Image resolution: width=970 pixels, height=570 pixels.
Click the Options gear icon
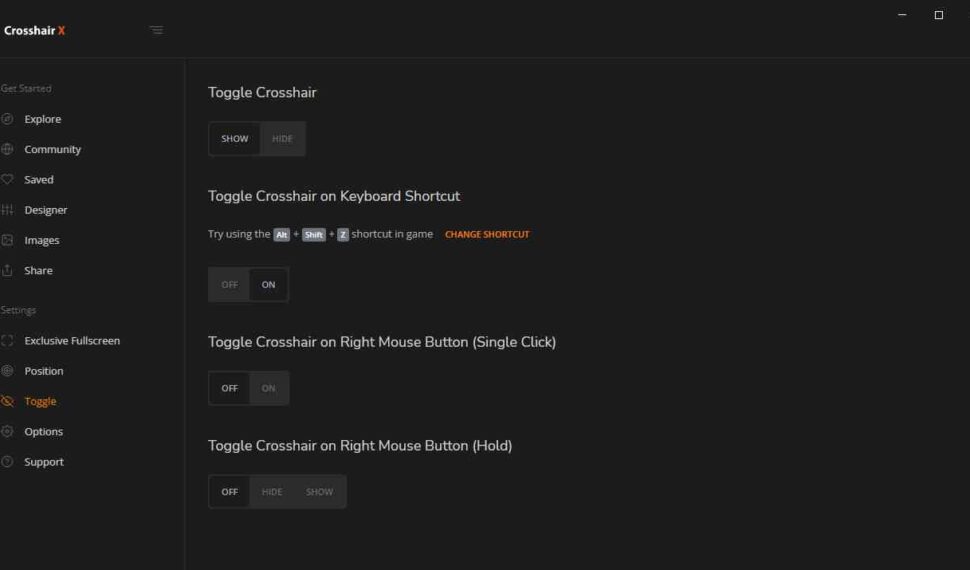point(7,432)
